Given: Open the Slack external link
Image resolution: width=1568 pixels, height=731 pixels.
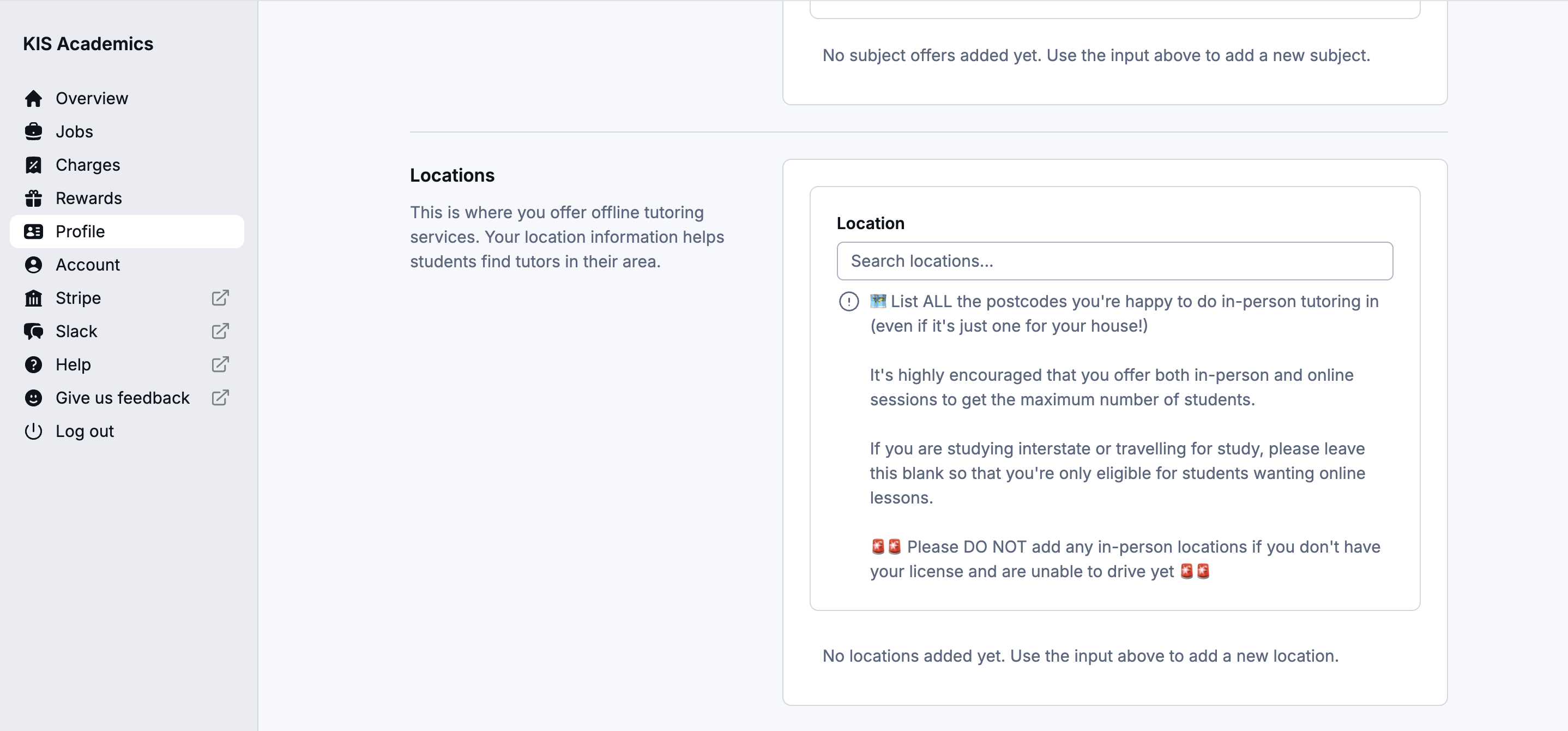Looking at the screenshot, I should point(220,331).
